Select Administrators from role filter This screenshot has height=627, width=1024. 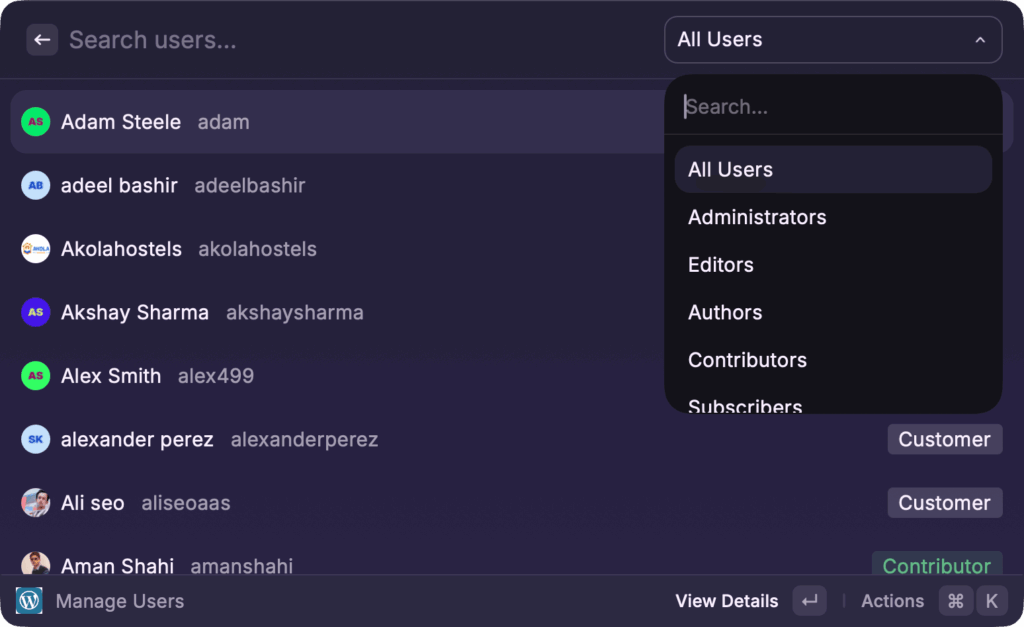click(x=757, y=217)
